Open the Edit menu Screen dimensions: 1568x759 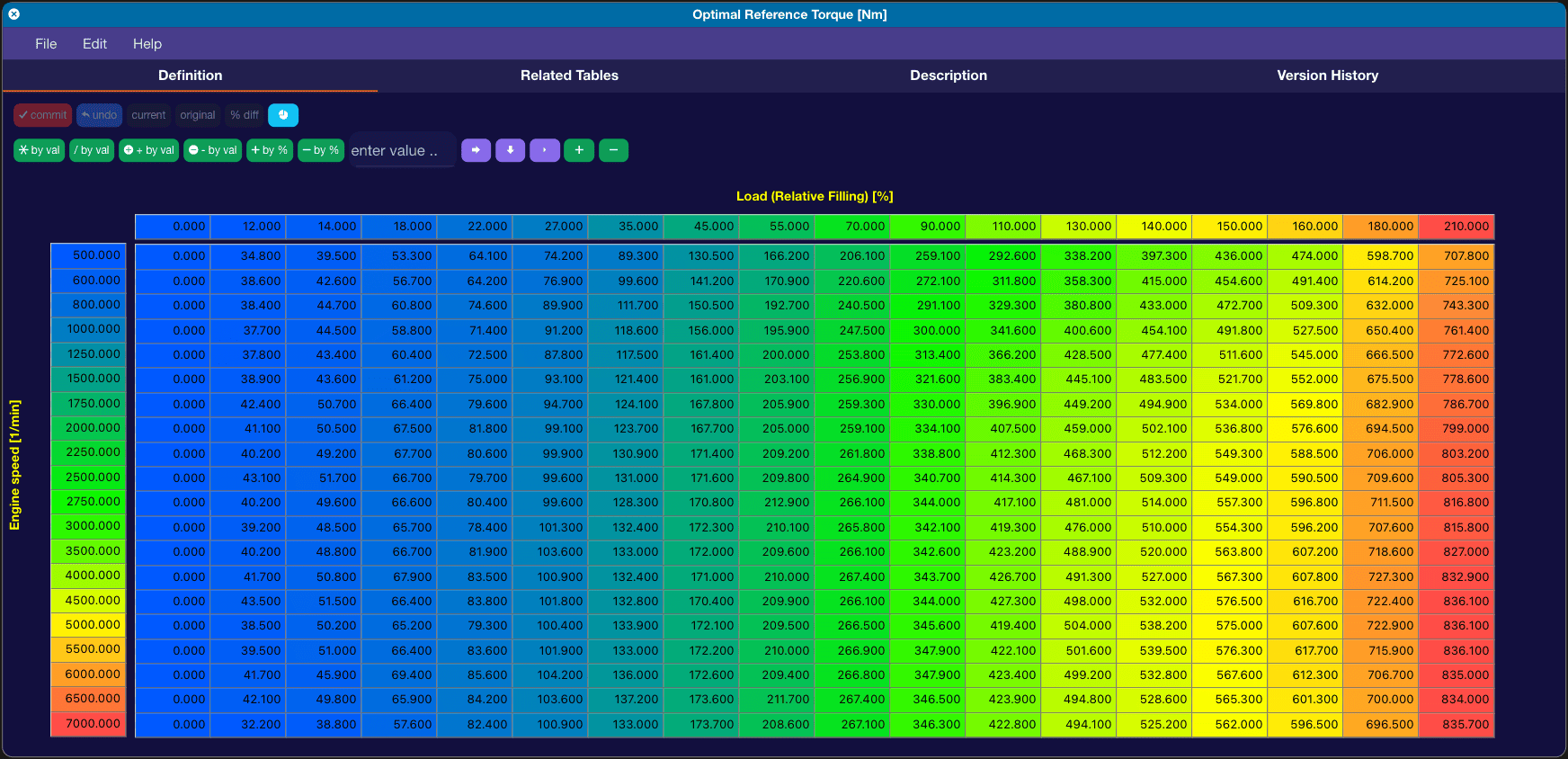94,44
